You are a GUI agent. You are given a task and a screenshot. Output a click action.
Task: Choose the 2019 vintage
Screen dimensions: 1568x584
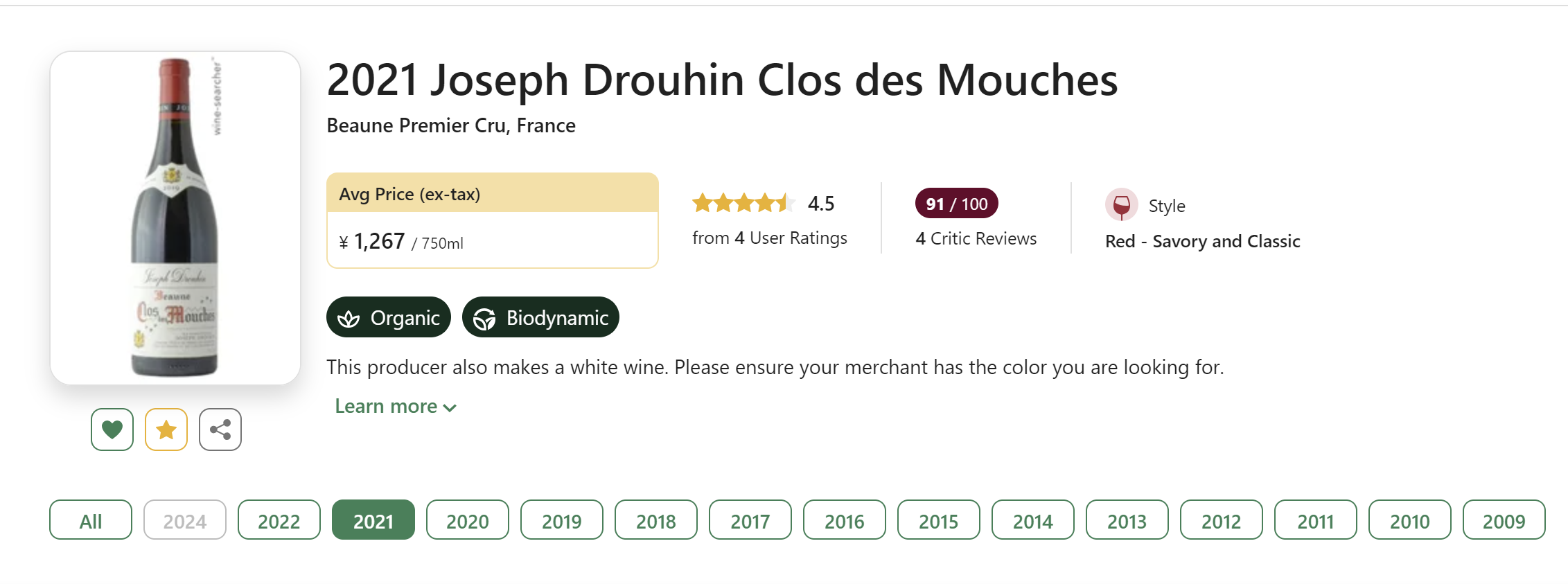tap(562, 520)
